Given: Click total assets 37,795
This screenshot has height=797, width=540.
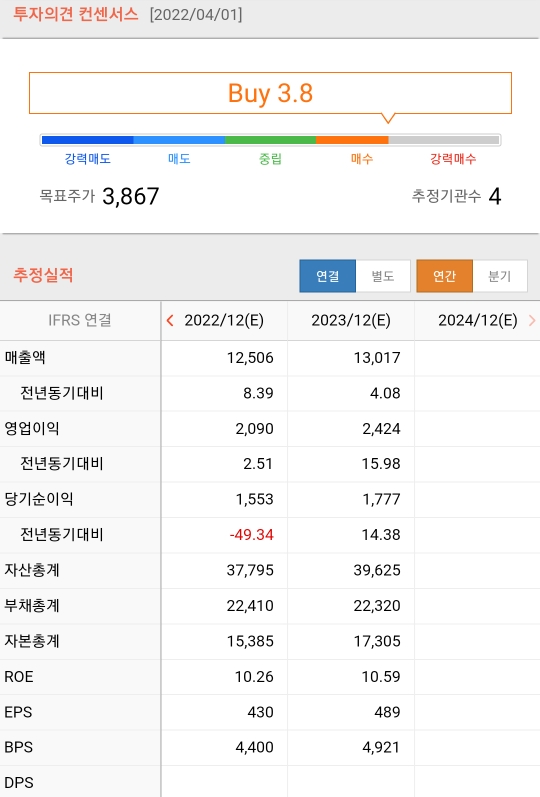Looking at the screenshot, I should [x=250, y=571].
